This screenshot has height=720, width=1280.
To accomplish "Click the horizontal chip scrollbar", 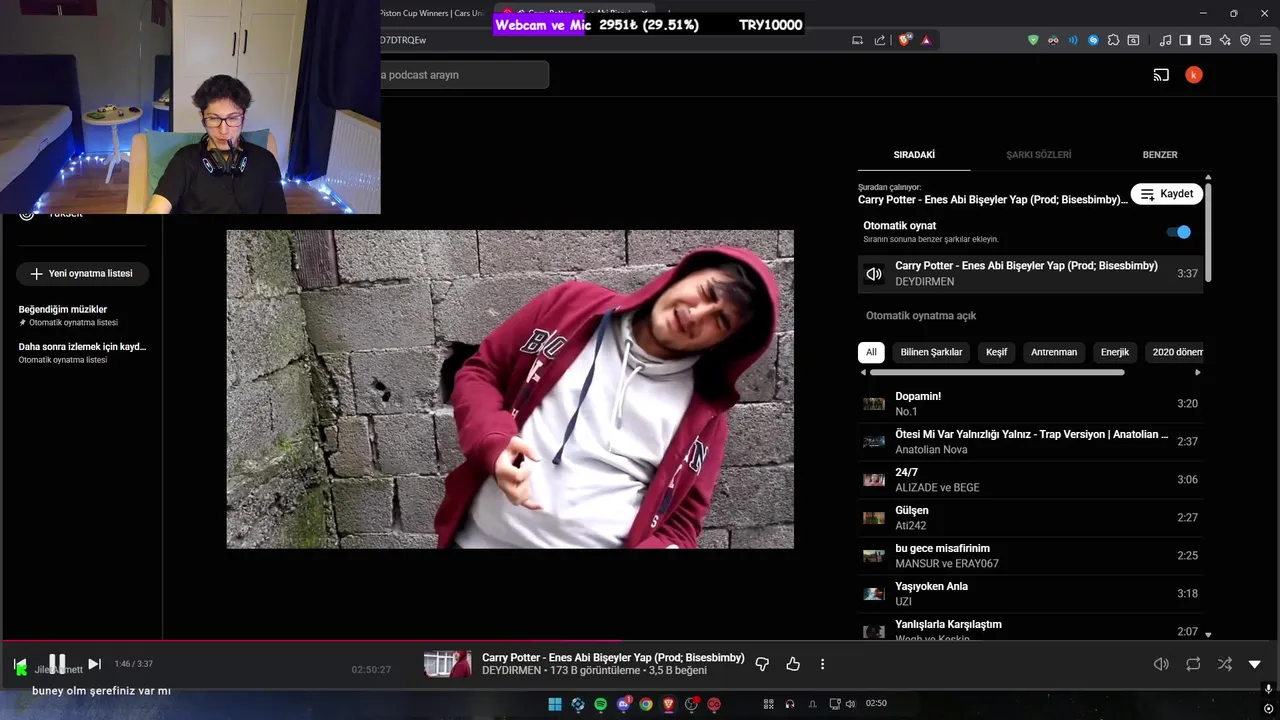I will [x=997, y=372].
